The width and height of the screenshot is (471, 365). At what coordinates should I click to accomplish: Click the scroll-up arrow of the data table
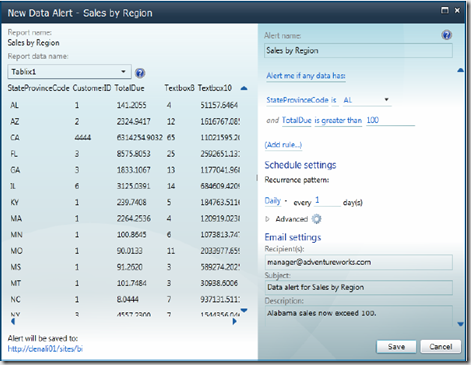point(244,88)
